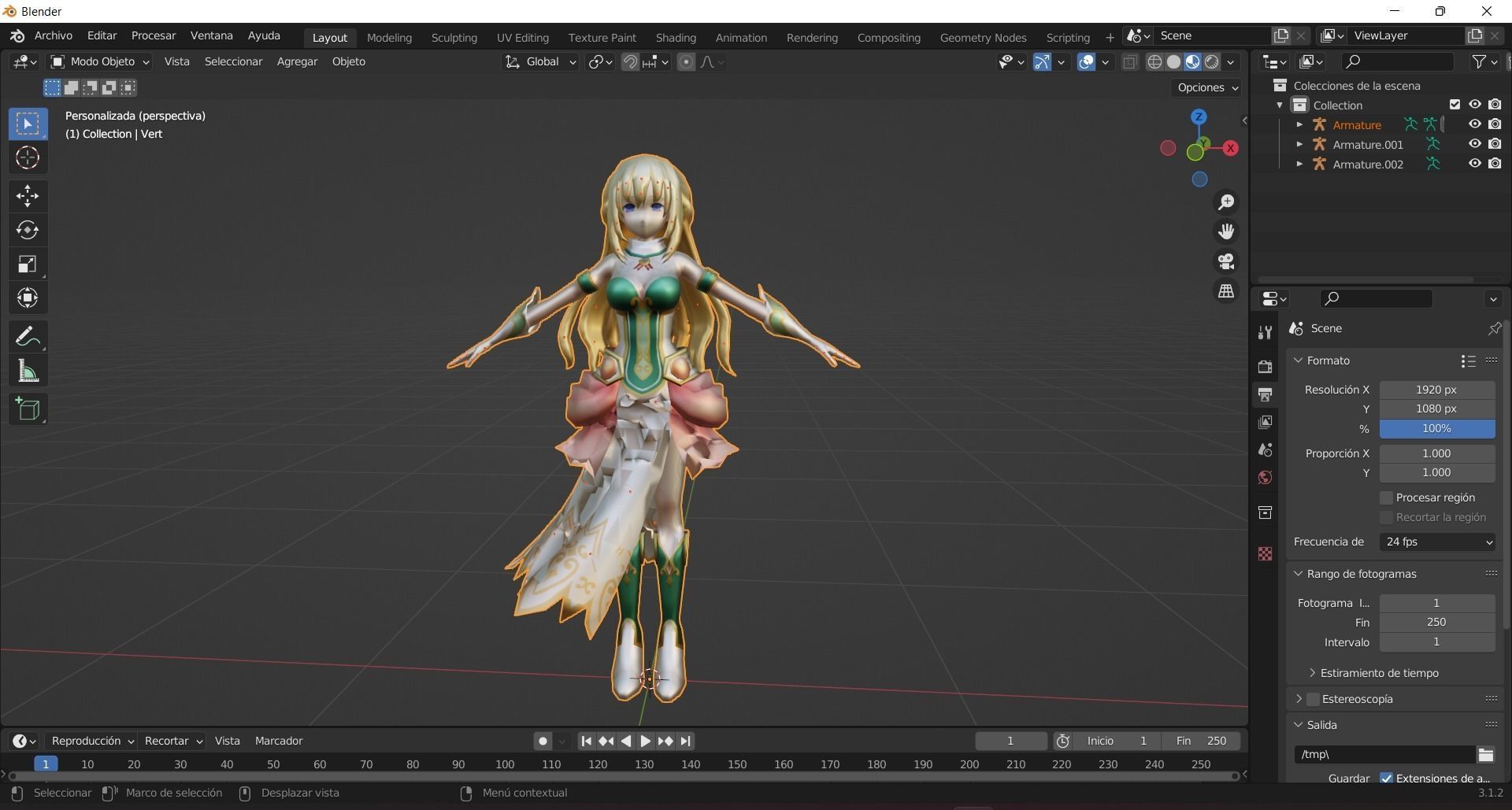Switch to wireframe viewport shading
The width and height of the screenshot is (1512, 810).
coord(1154,62)
